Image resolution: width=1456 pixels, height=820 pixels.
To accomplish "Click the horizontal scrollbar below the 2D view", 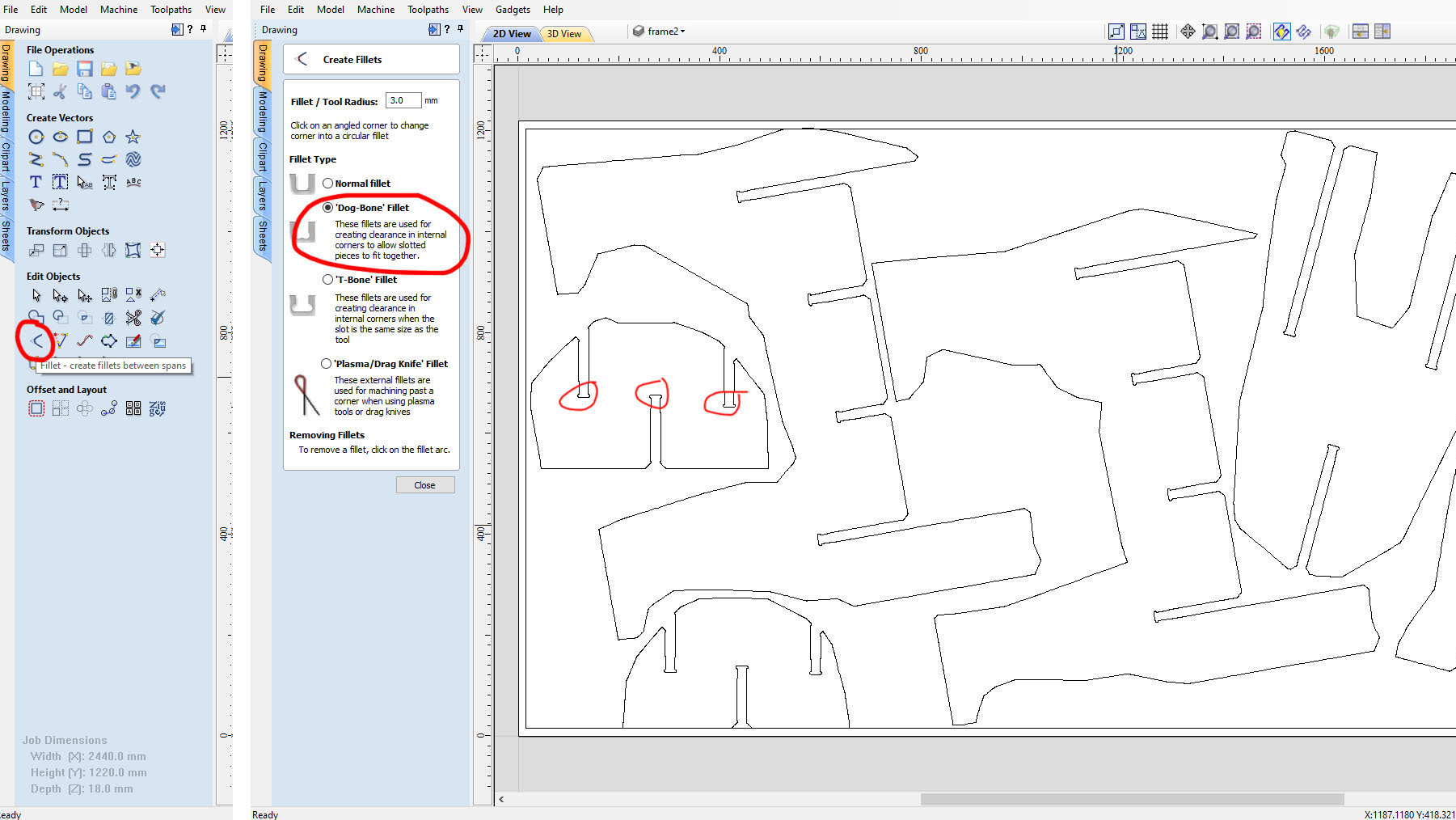I will 1132,799.
